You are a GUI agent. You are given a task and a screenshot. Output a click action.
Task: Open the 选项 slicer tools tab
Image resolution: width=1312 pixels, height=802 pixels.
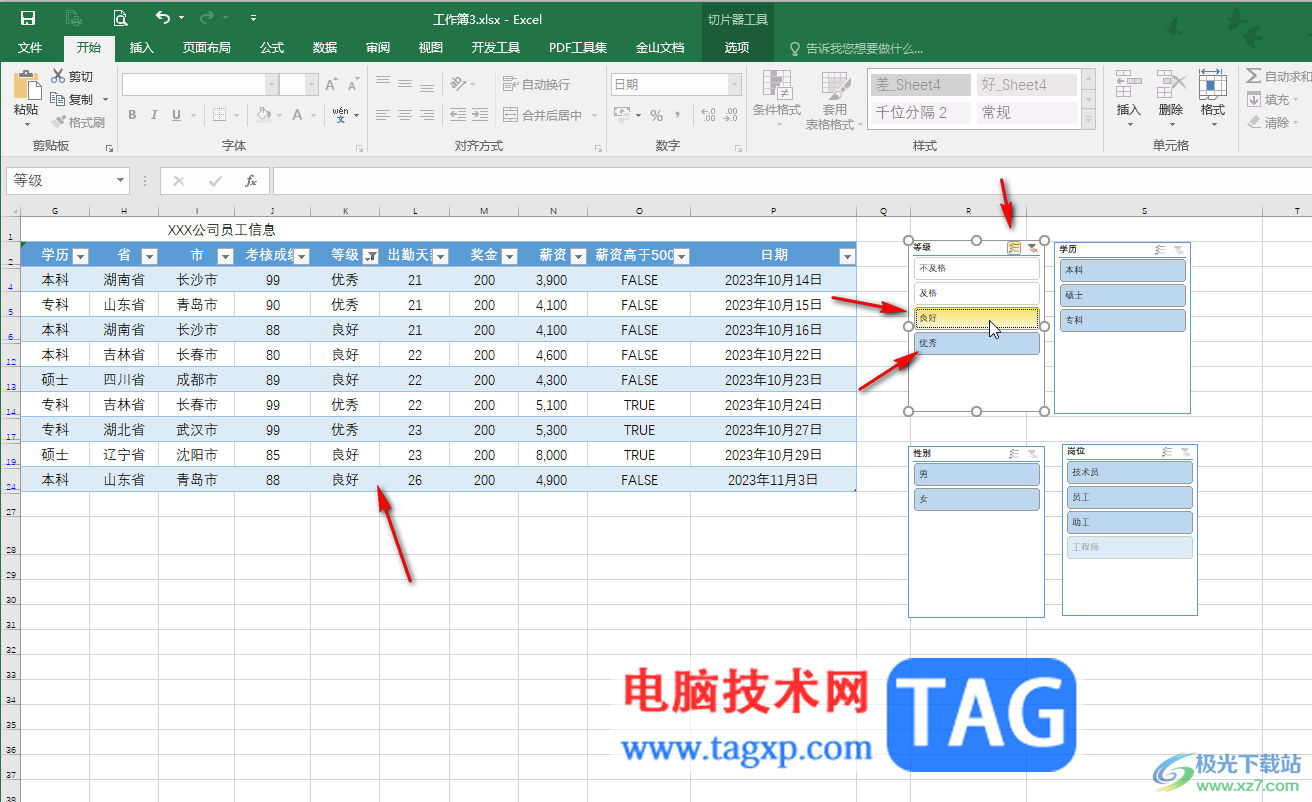(737, 47)
